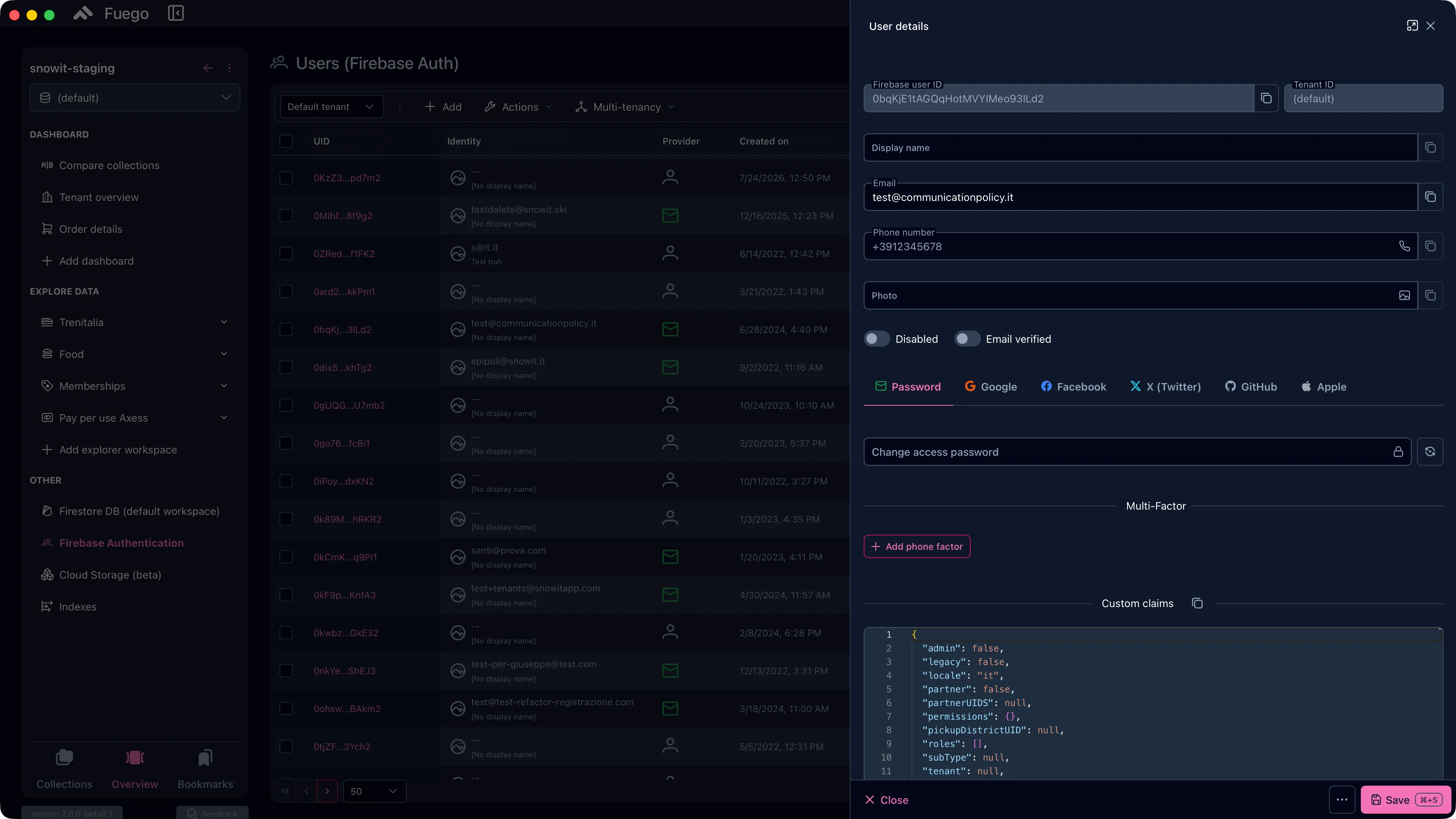Open the (default) database dropdown

(135, 98)
